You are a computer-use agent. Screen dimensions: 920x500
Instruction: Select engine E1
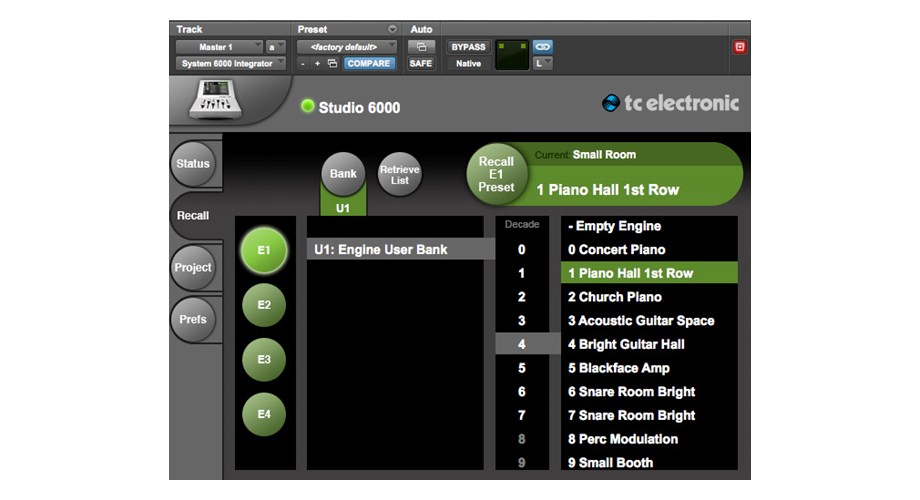(264, 251)
